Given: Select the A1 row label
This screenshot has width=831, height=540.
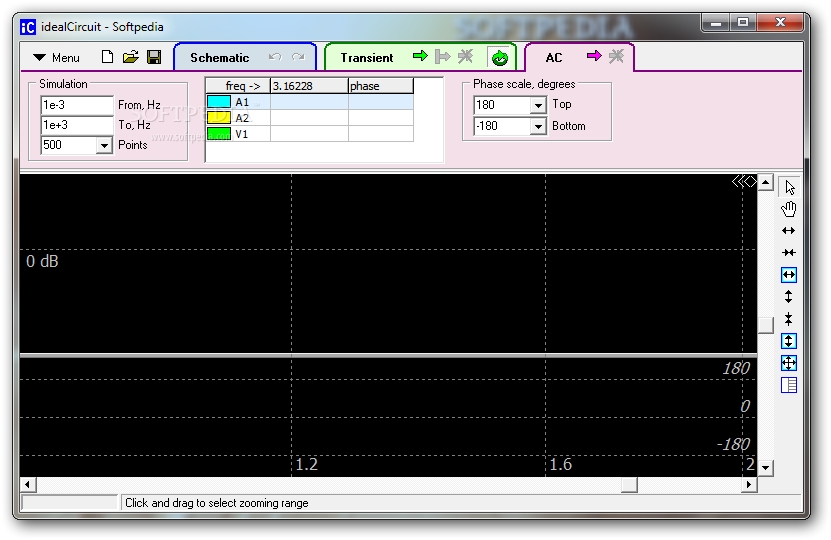Looking at the screenshot, I should tap(242, 102).
